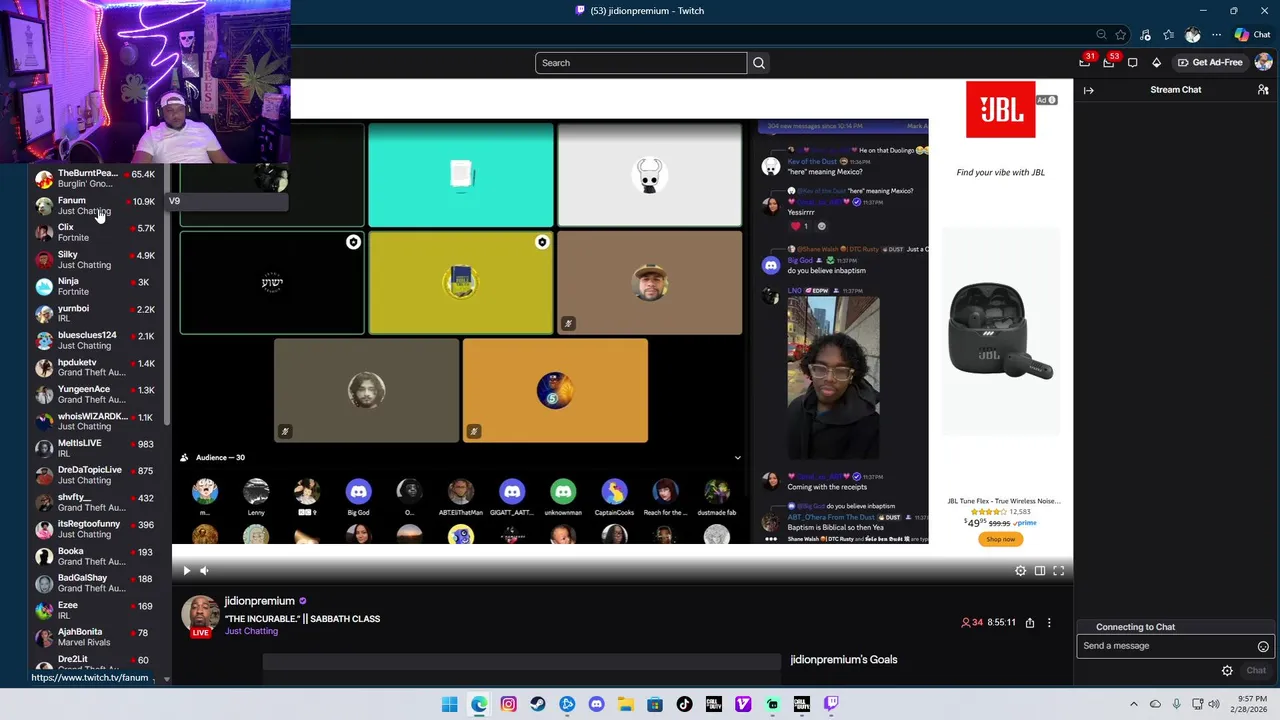Collapse the Stream Chat panel arrow
The height and width of the screenshot is (720, 1280).
(x=1089, y=90)
